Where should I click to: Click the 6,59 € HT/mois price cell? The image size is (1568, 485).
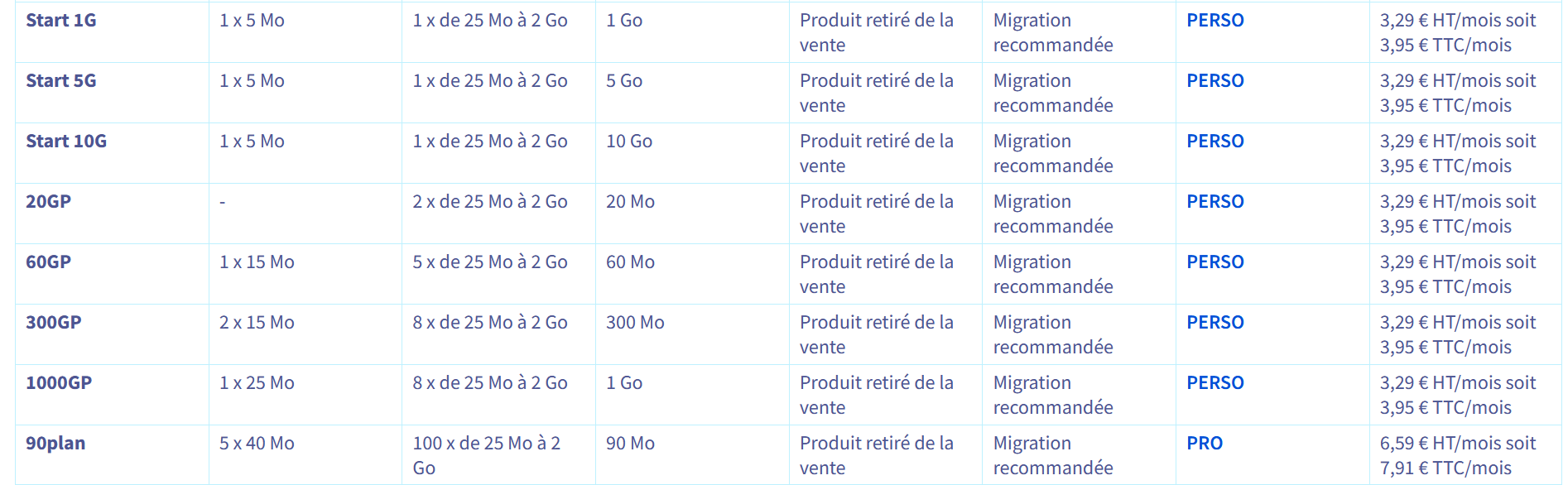[x=1457, y=455]
